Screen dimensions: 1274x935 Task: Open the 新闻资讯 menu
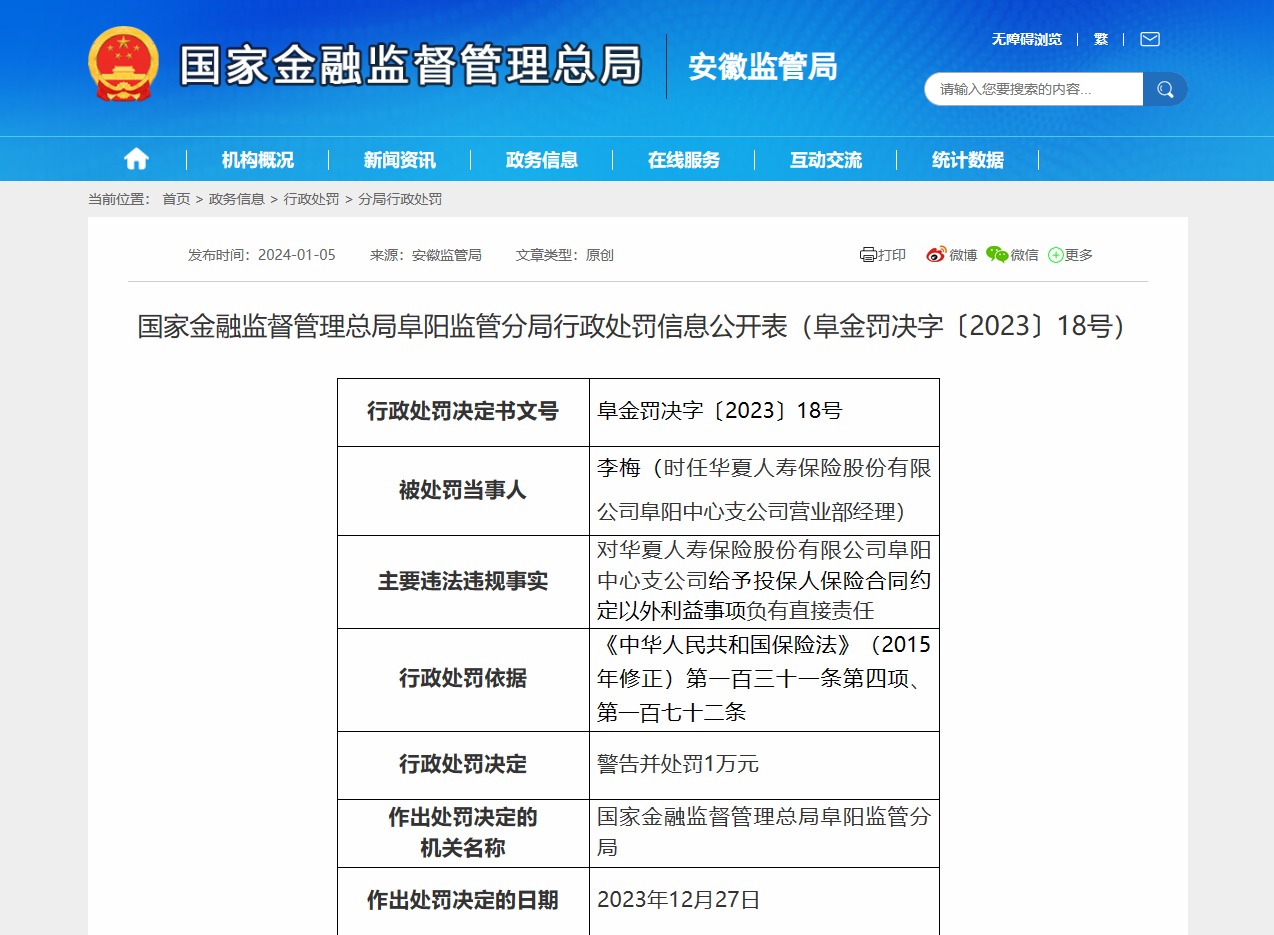click(400, 160)
